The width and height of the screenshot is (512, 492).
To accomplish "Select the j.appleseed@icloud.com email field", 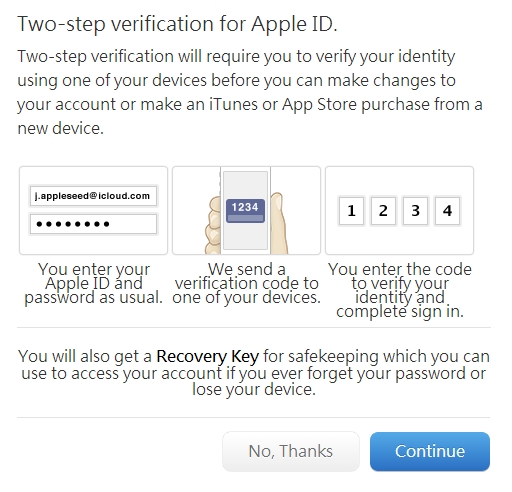I will click(x=93, y=196).
